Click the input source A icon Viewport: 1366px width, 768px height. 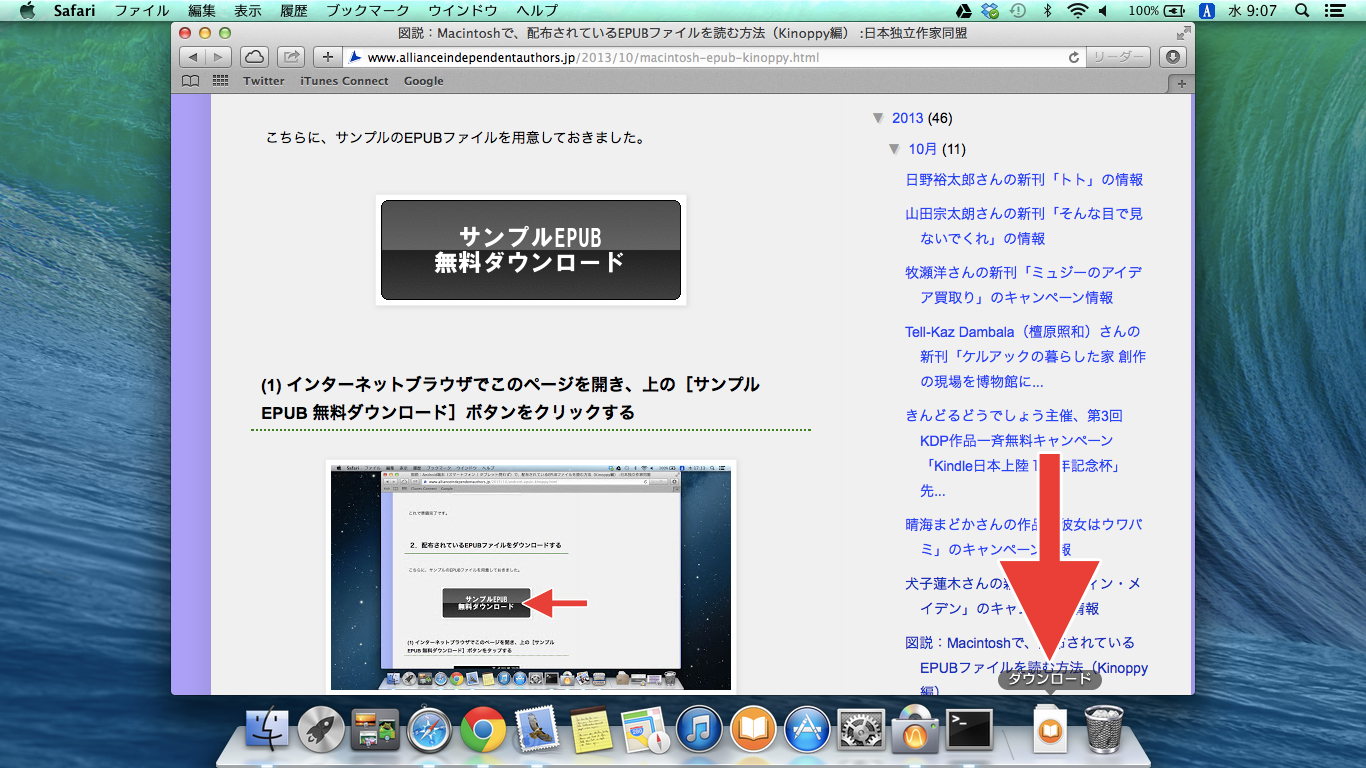(1207, 11)
